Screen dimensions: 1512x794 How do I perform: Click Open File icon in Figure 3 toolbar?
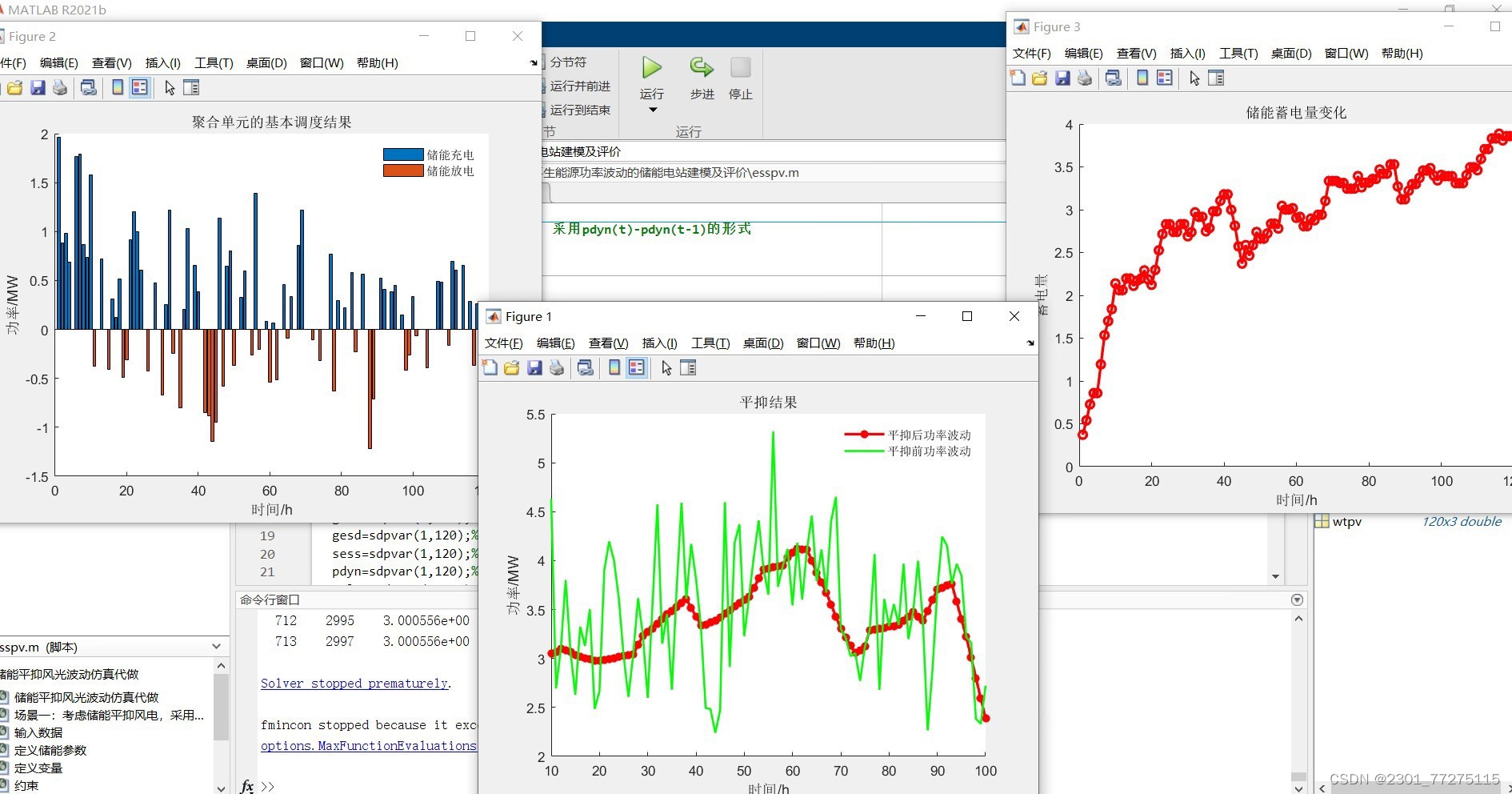tap(1040, 78)
